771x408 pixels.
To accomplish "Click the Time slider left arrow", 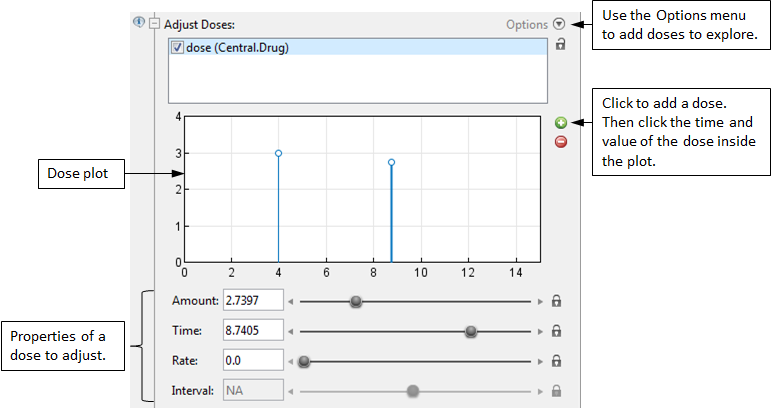I will click(x=291, y=331).
